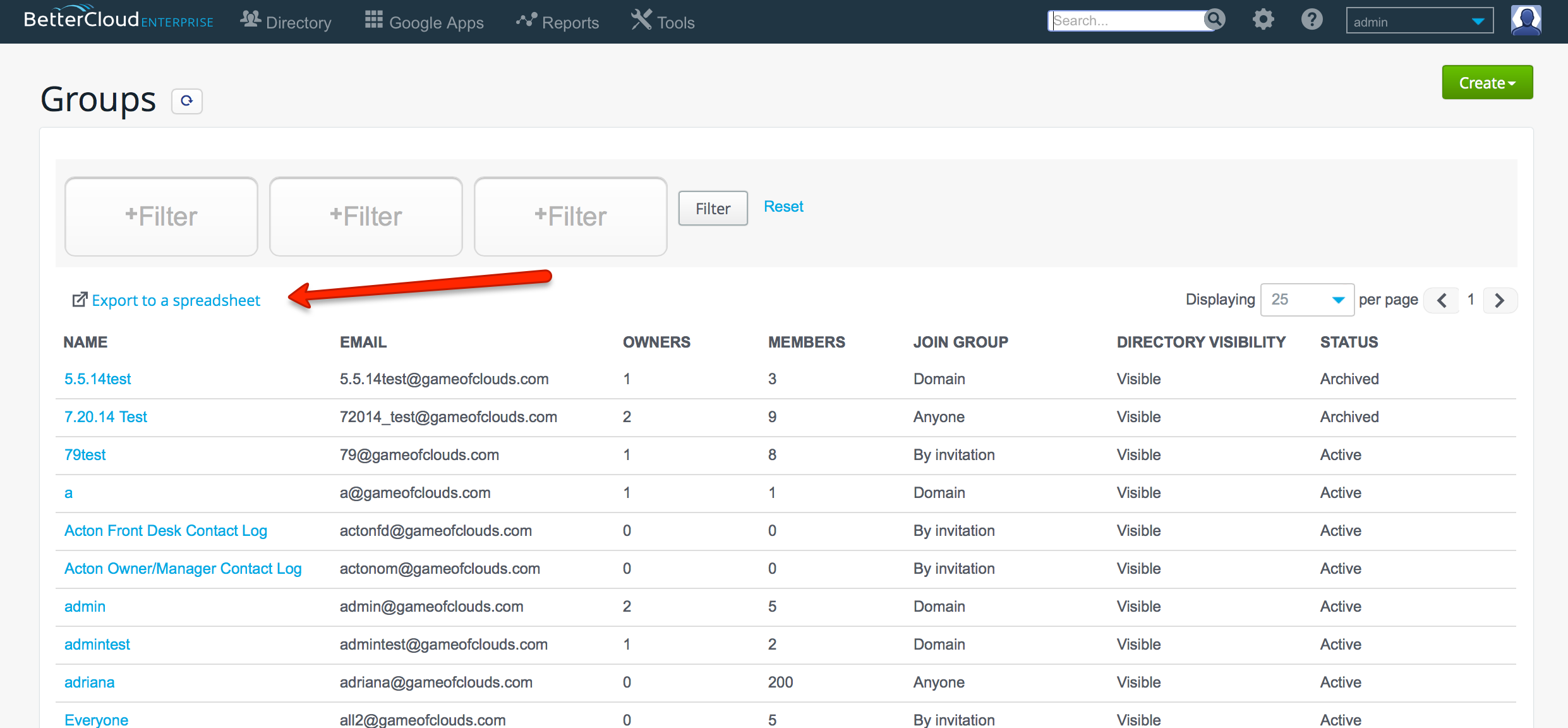Sort by the OWNERS column header
The width and height of the screenshot is (1568, 728).
[656, 342]
